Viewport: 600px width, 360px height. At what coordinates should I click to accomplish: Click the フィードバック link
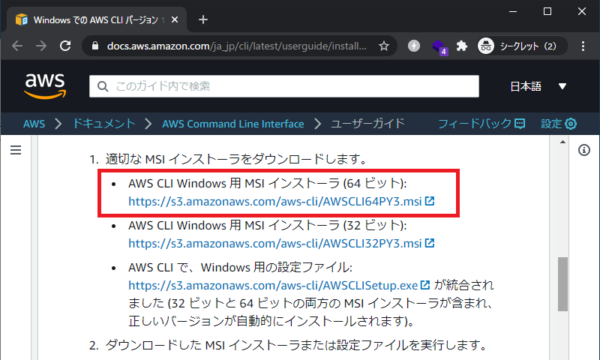(481, 124)
